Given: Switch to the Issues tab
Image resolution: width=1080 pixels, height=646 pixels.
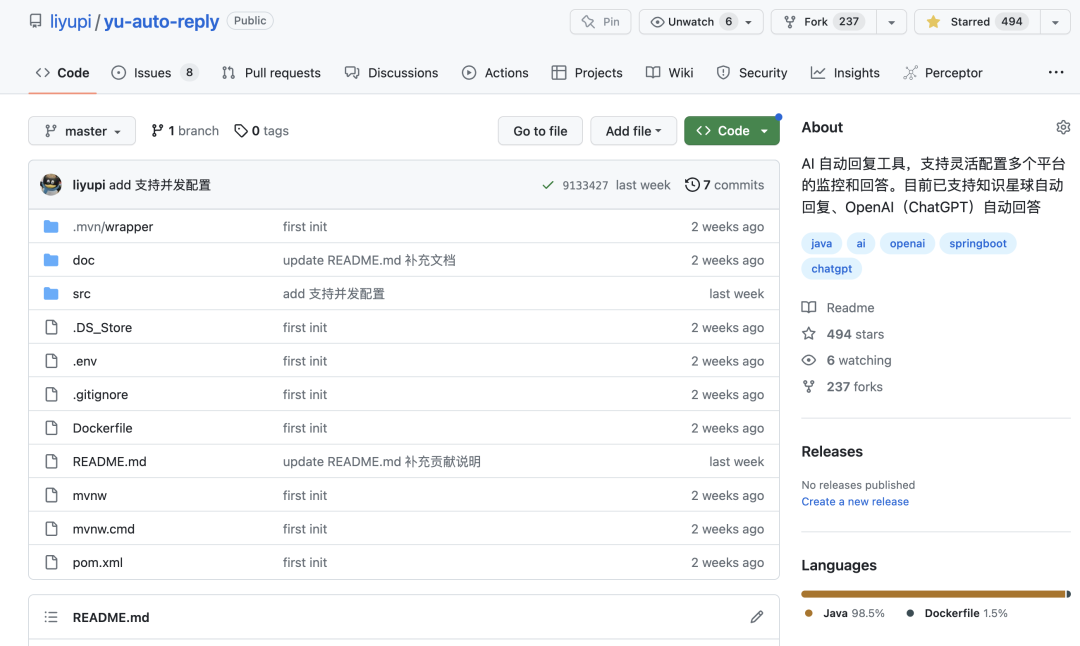Looking at the screenshot, I should pyautogui.click(x=154, y=73).
